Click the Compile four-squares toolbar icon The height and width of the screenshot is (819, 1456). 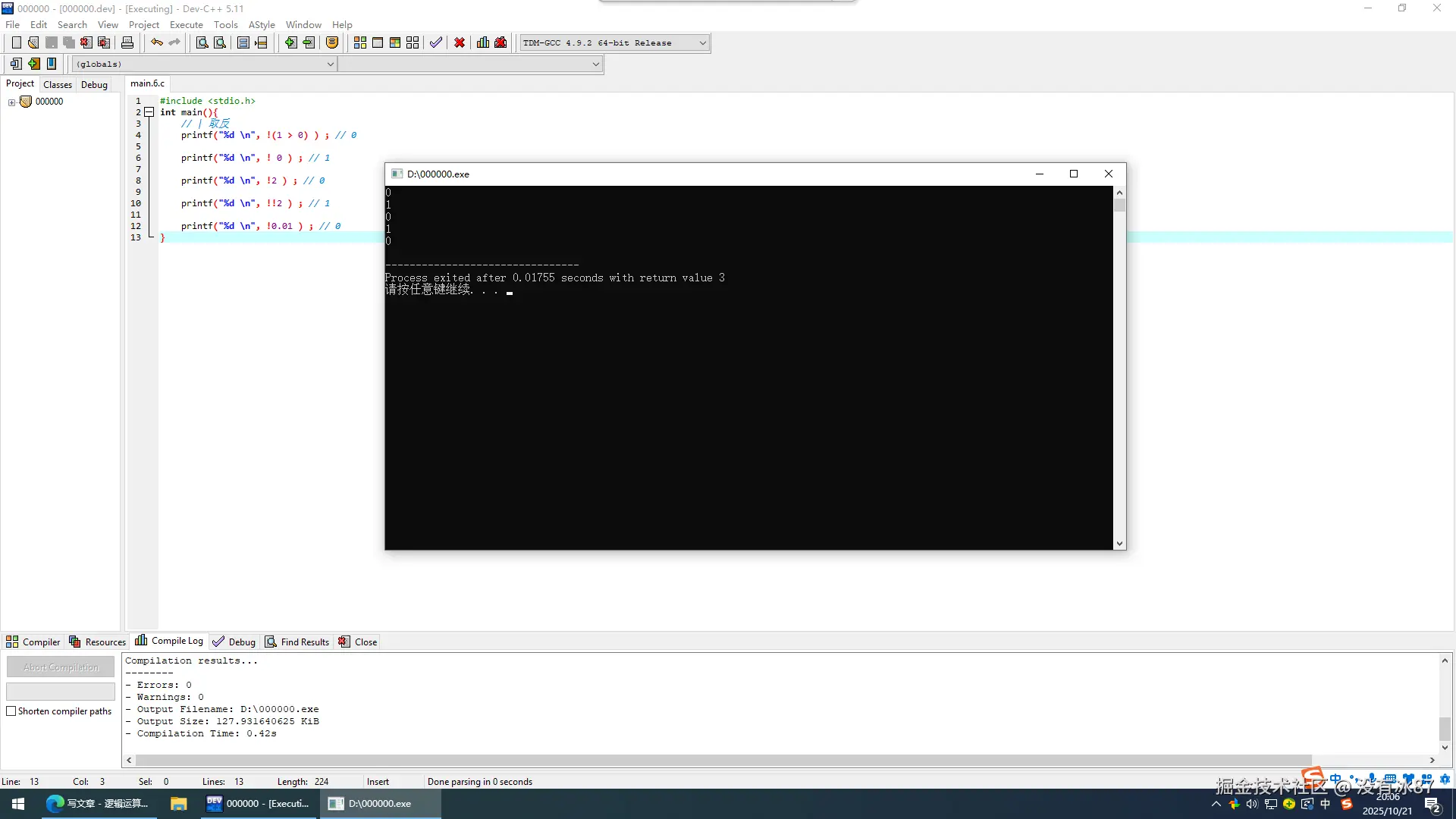pyautogui.click(x=360, y=43)
